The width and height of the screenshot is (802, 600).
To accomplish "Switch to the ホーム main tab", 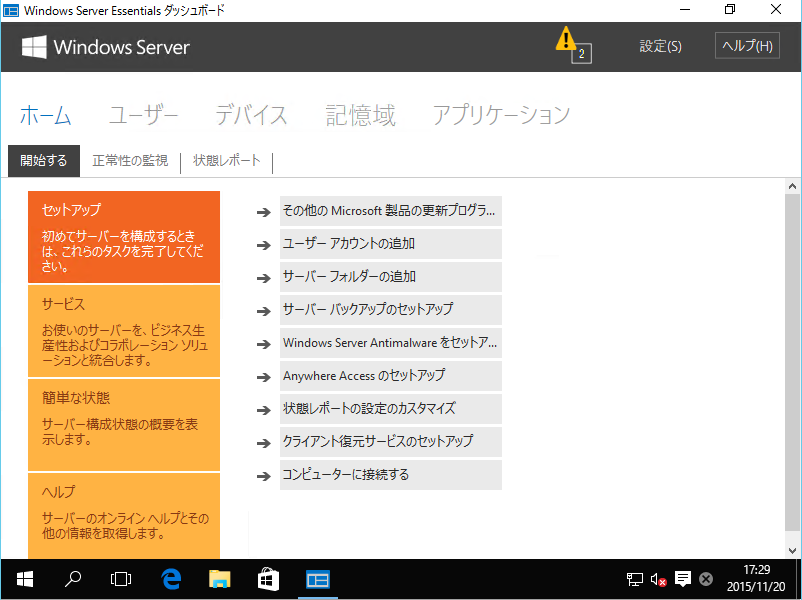I will 45,115.
